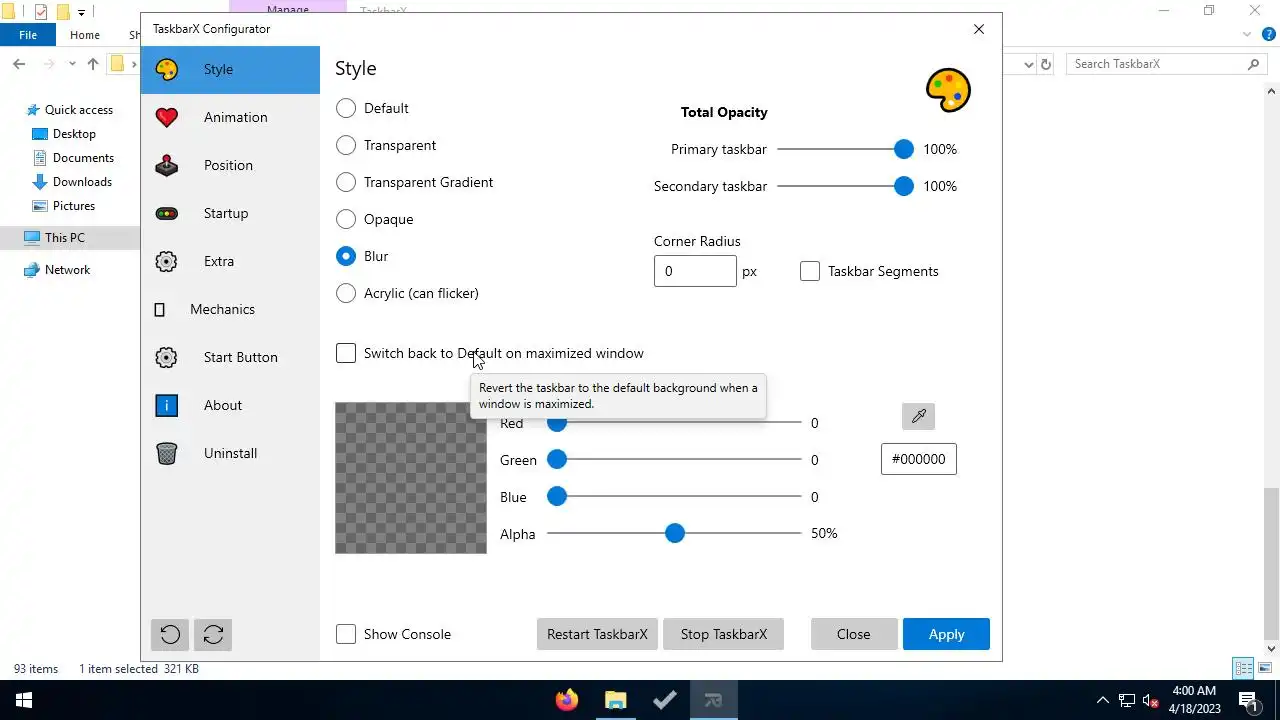Choose Transparent Gradient style
The height and width of the screenshot is (720, 1280).
coord(346,182)
